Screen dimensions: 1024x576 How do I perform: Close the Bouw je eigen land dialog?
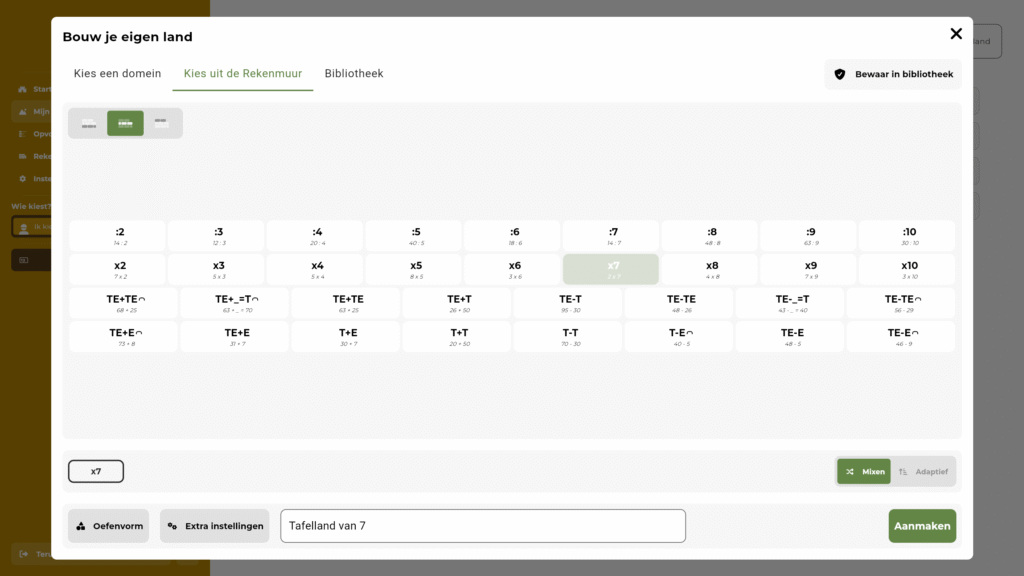(x=955, y=34)
